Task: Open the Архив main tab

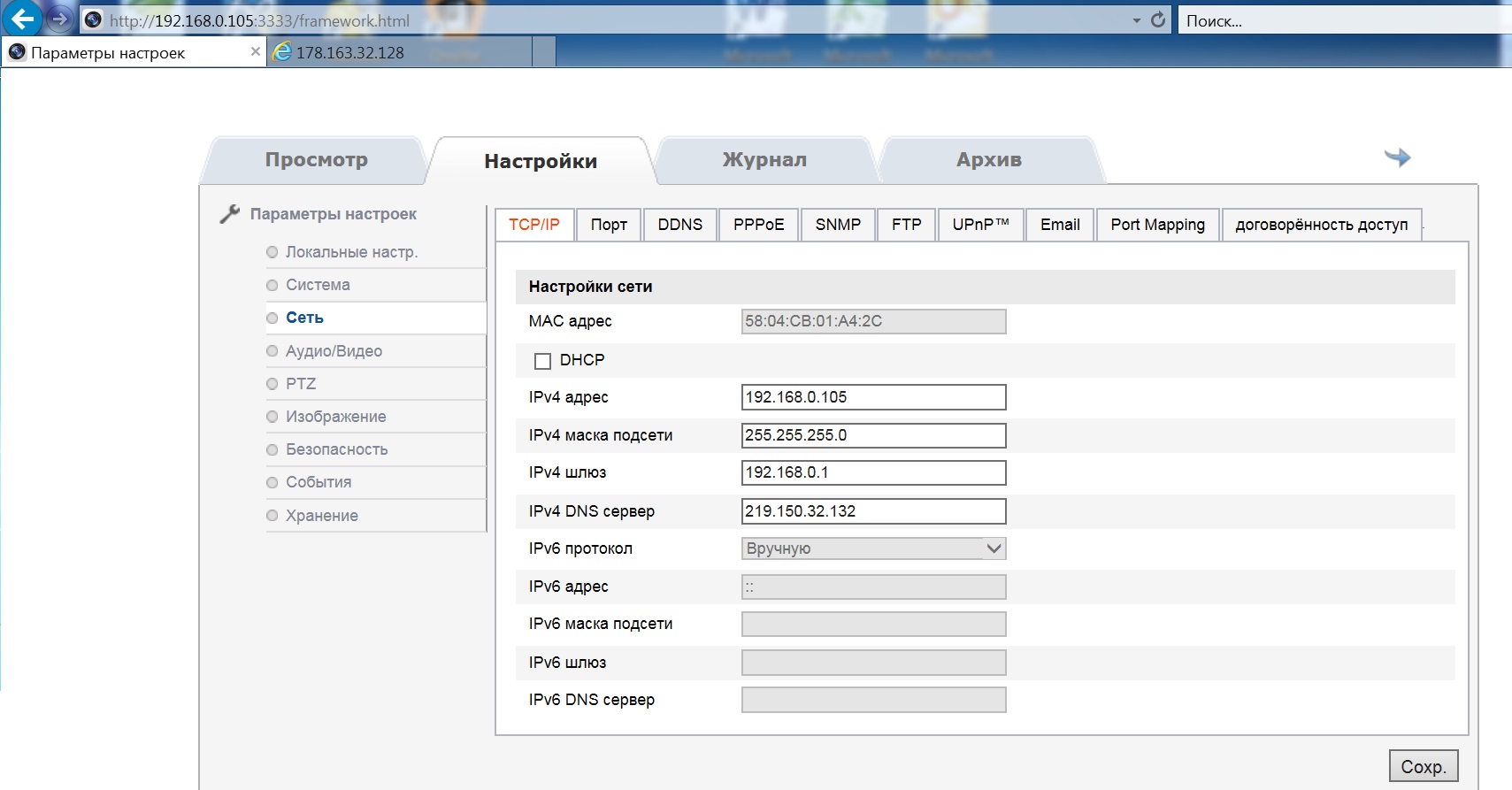Action: coord(988,160)
